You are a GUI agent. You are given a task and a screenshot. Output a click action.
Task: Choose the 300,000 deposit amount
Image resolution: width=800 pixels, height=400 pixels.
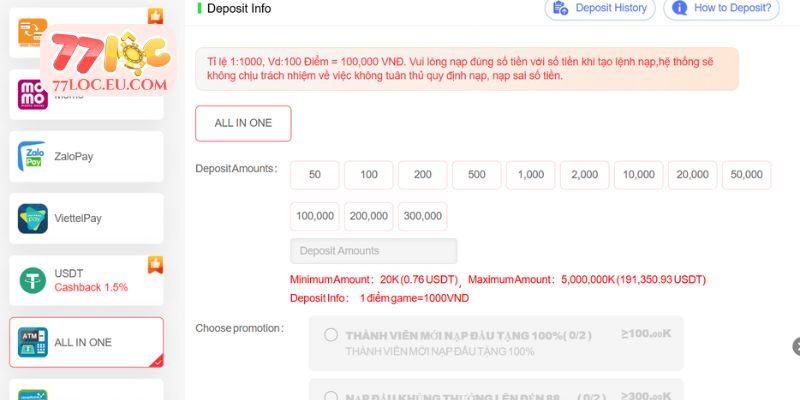423,216
